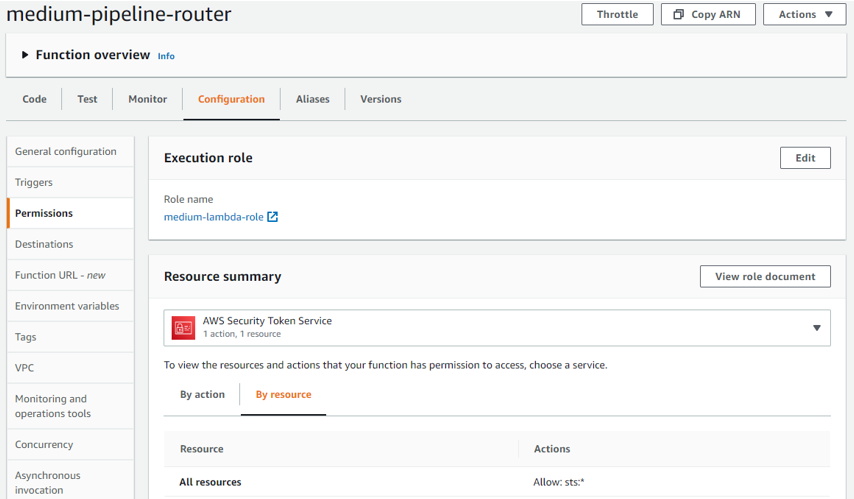This screenshot has width=854, height=499.
Task: Copy the function ARN
Action: [708, 15]
